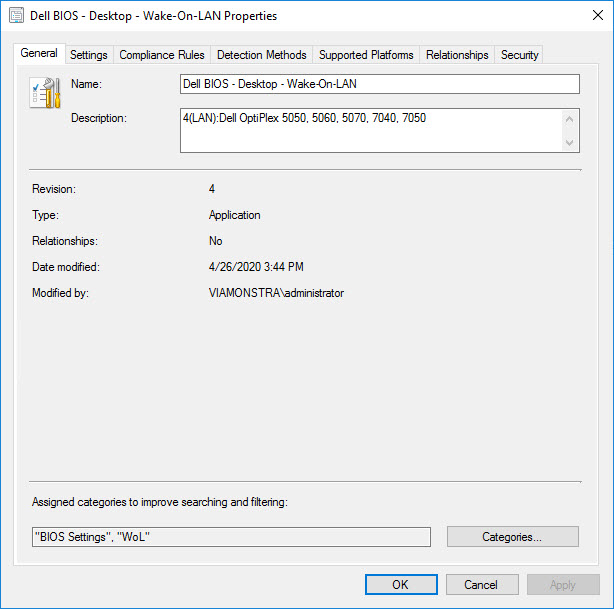Screen dimensions: 614x609
Task: Click inside the Description text box
Action: coord(370,131)
